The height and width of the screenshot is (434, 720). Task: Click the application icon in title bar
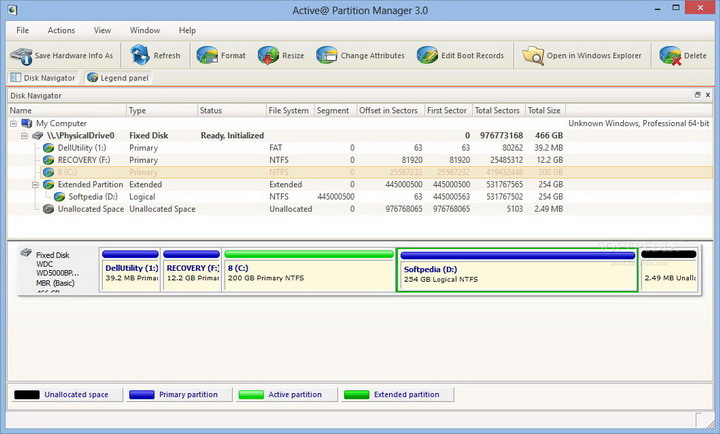click(12, 10)
